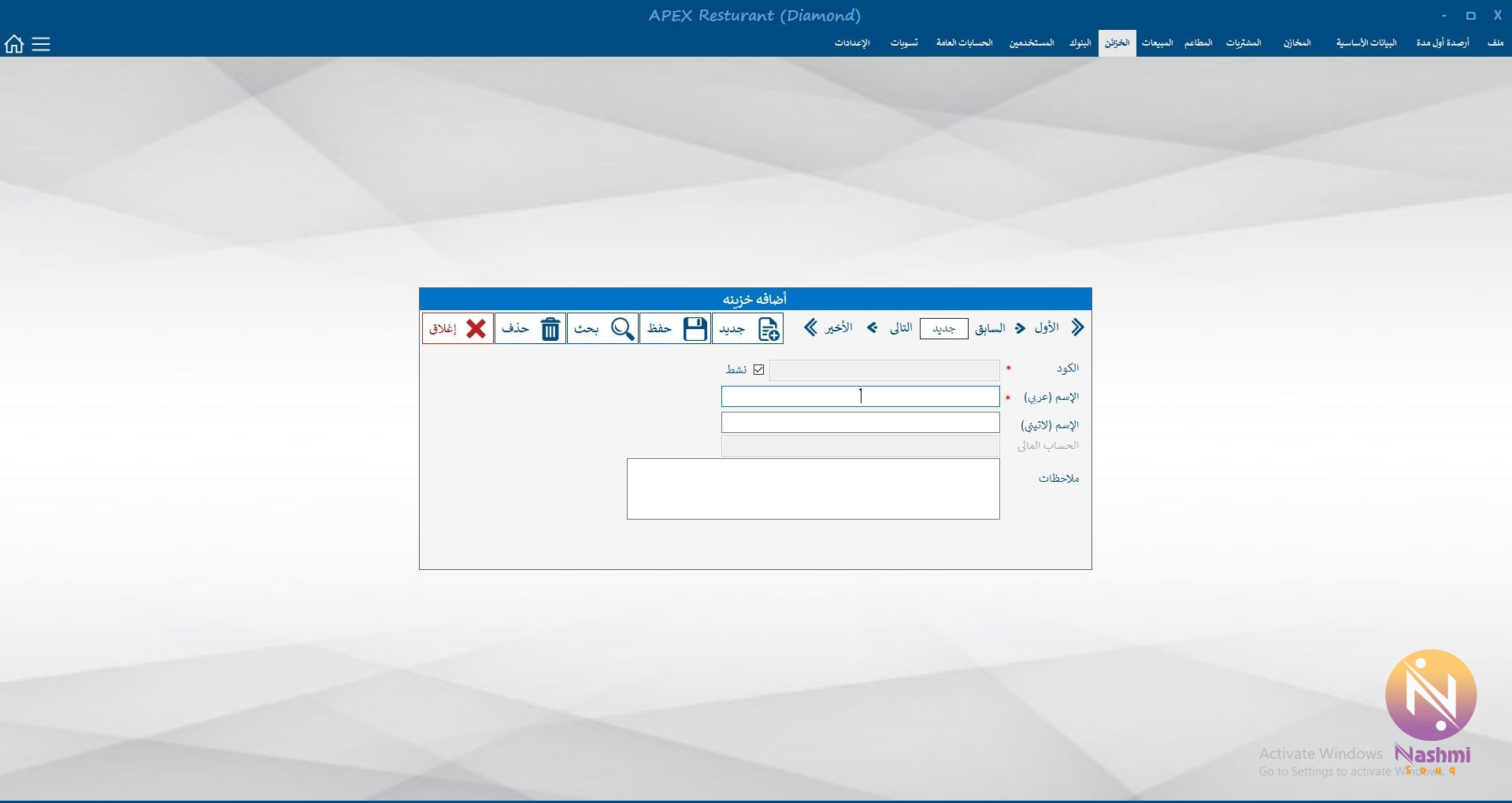Open the الخزائن menu
Screen dimensions: 1512x803
pyautogui.click(x=1117, y=43)
